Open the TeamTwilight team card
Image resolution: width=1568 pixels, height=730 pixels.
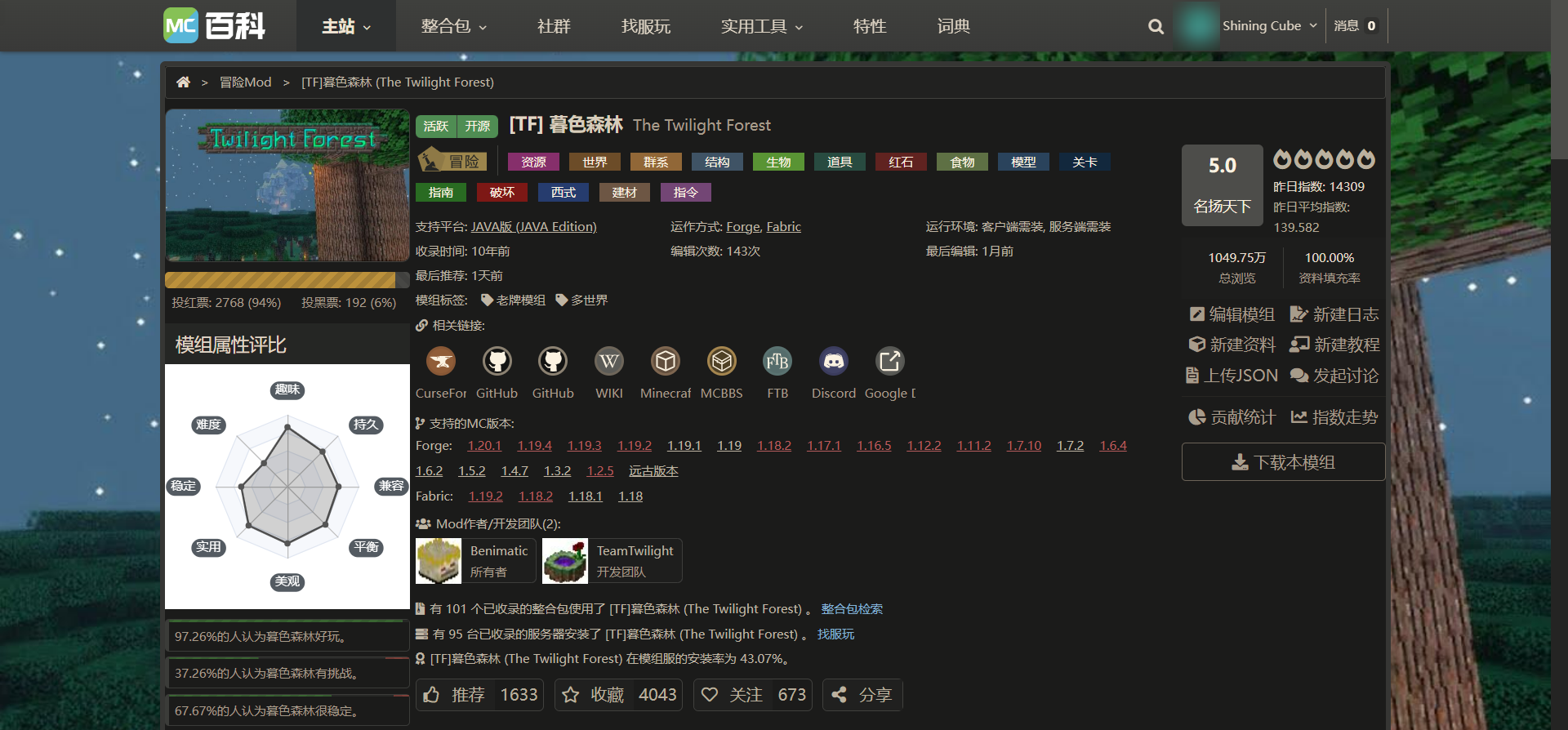tap(612, 561)
